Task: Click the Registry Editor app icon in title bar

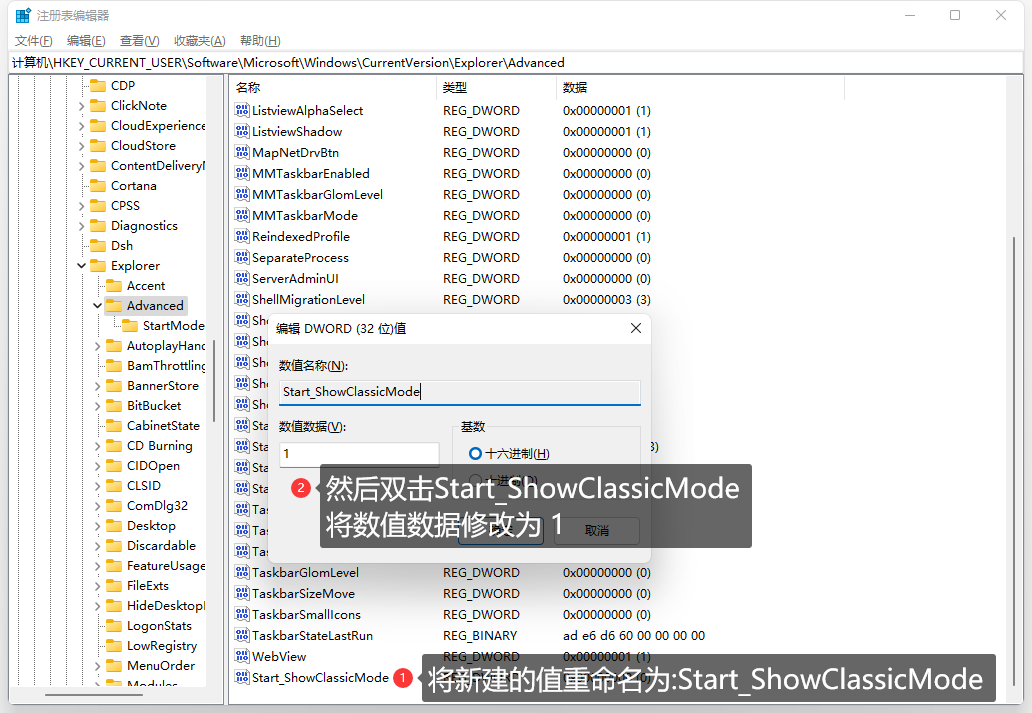Action: pos(22,15)
